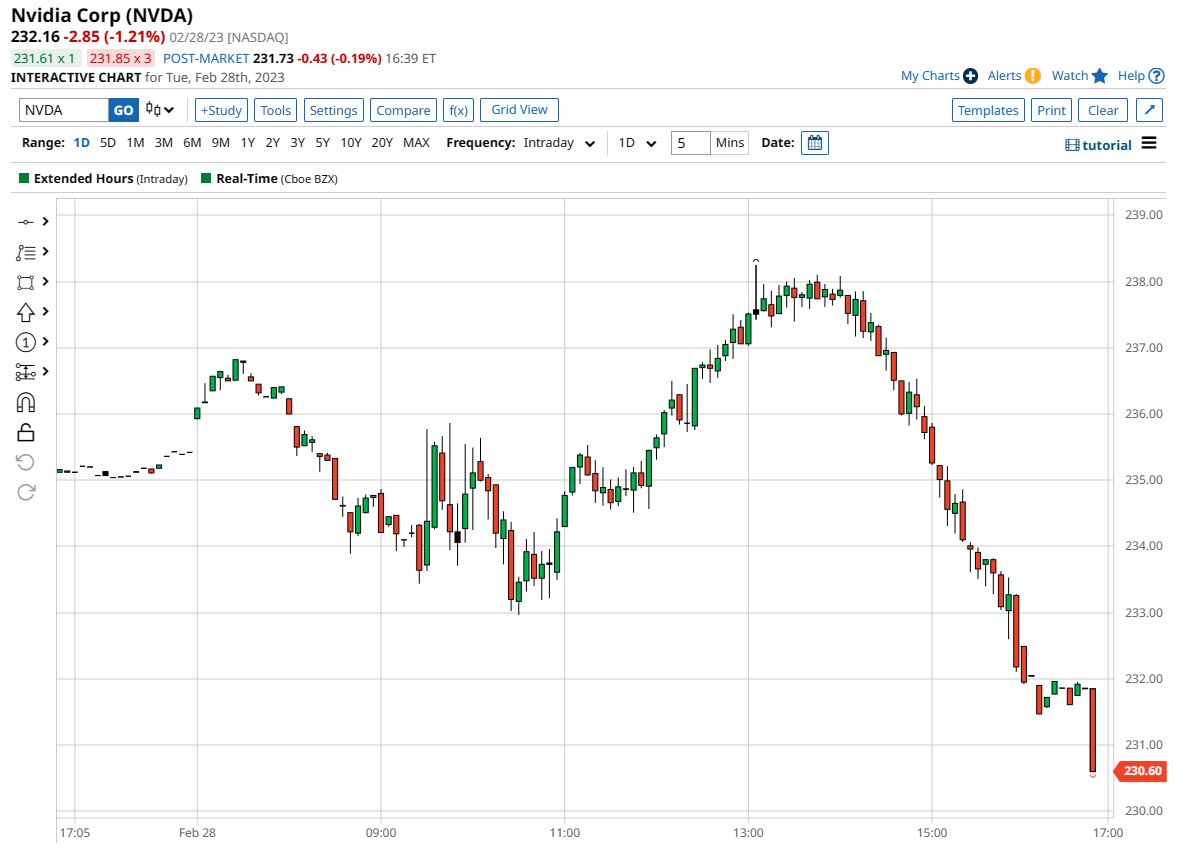Select the 6M range
Viewport: 1189px width, 854px height.
tap(192, 143)
